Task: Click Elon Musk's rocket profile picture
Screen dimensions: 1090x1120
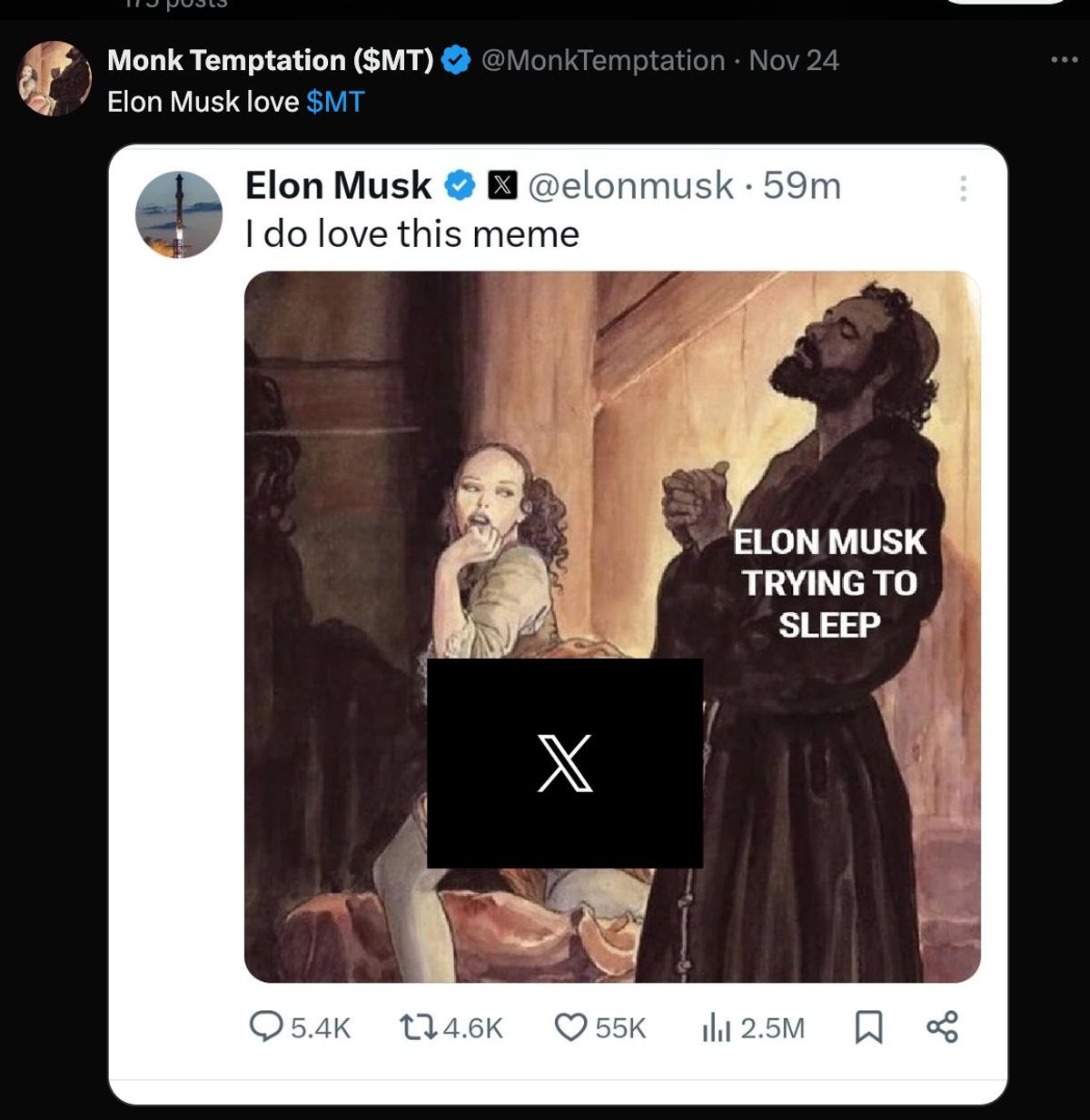Action: (179, 215)
